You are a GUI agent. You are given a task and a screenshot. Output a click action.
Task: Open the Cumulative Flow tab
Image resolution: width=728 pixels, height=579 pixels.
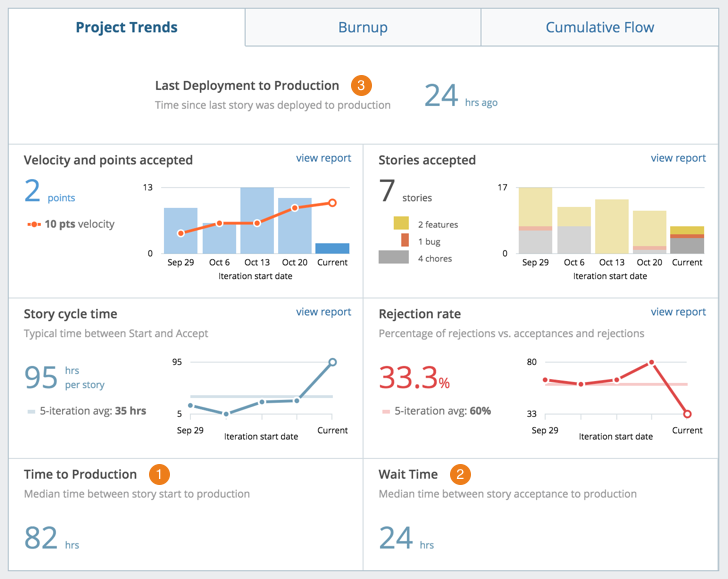(x=599, y=27)
